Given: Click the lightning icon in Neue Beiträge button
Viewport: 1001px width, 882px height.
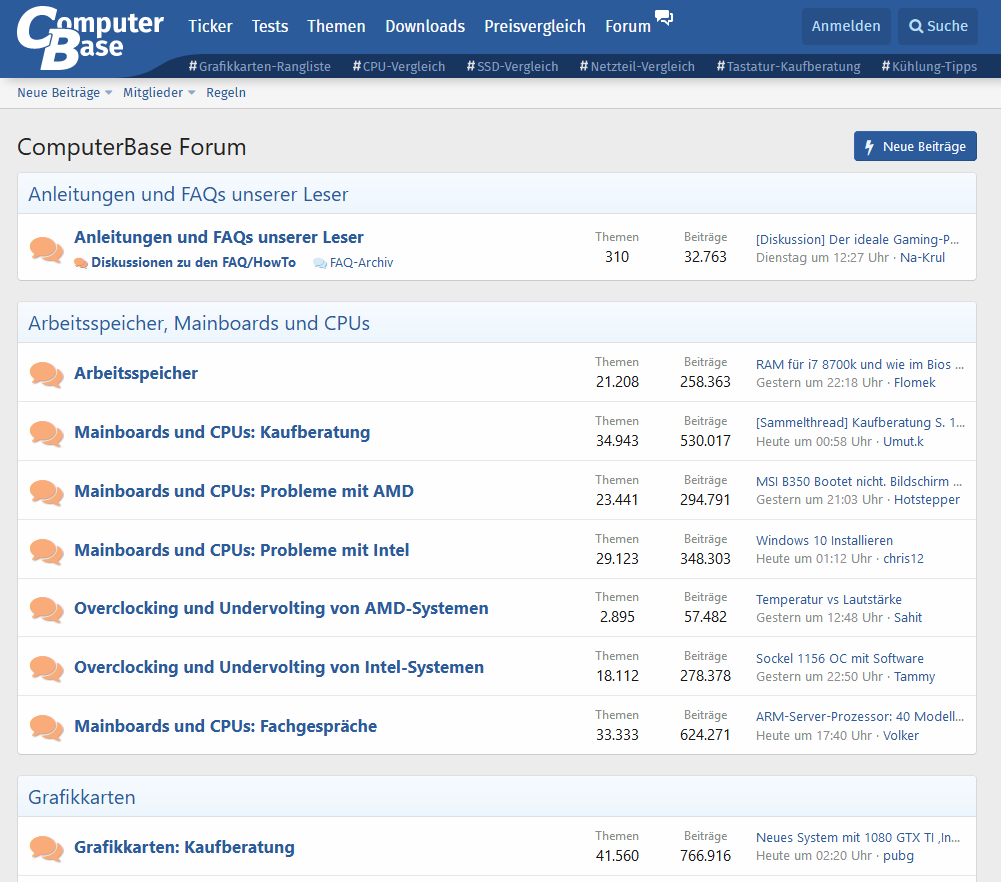Looking at the screenshot, I should [869, 147].
